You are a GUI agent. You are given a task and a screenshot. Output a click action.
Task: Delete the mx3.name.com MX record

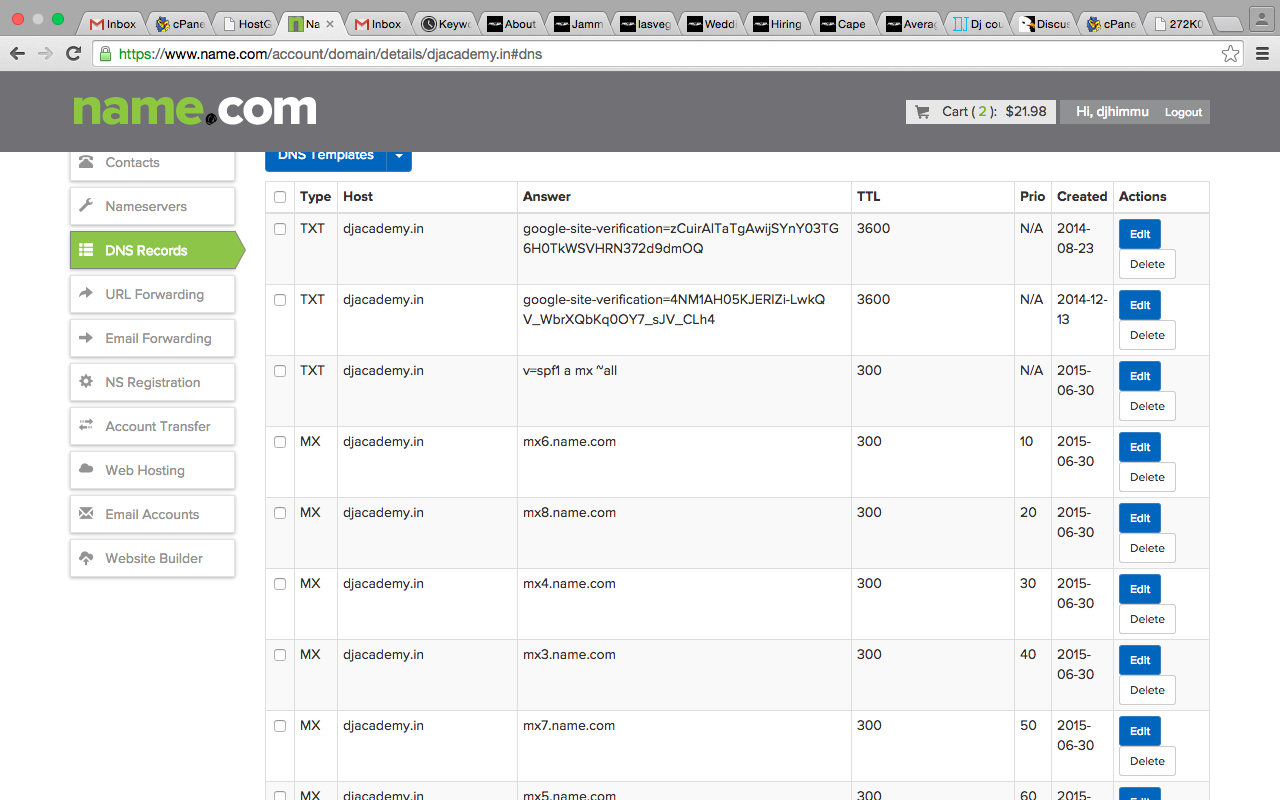click(x=1147, y=690)
